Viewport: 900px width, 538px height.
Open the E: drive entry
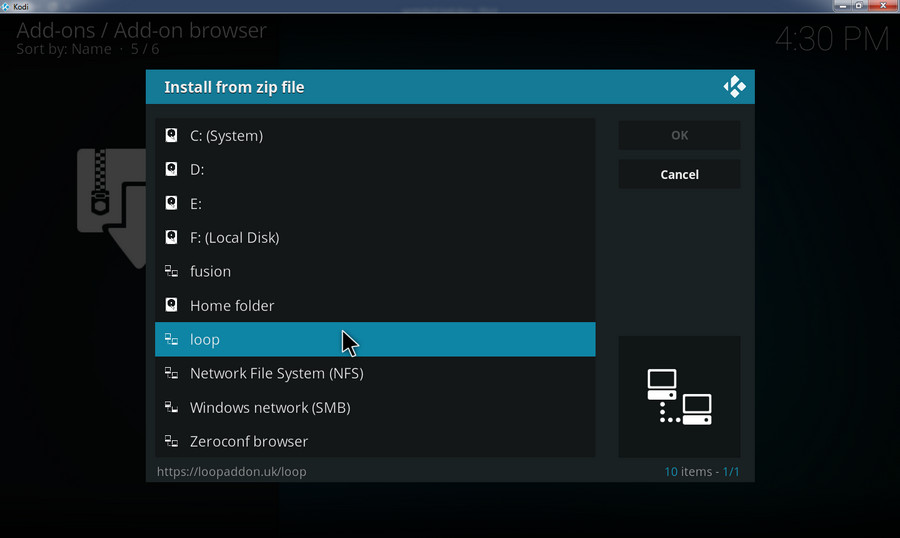[x=375, y=203]
